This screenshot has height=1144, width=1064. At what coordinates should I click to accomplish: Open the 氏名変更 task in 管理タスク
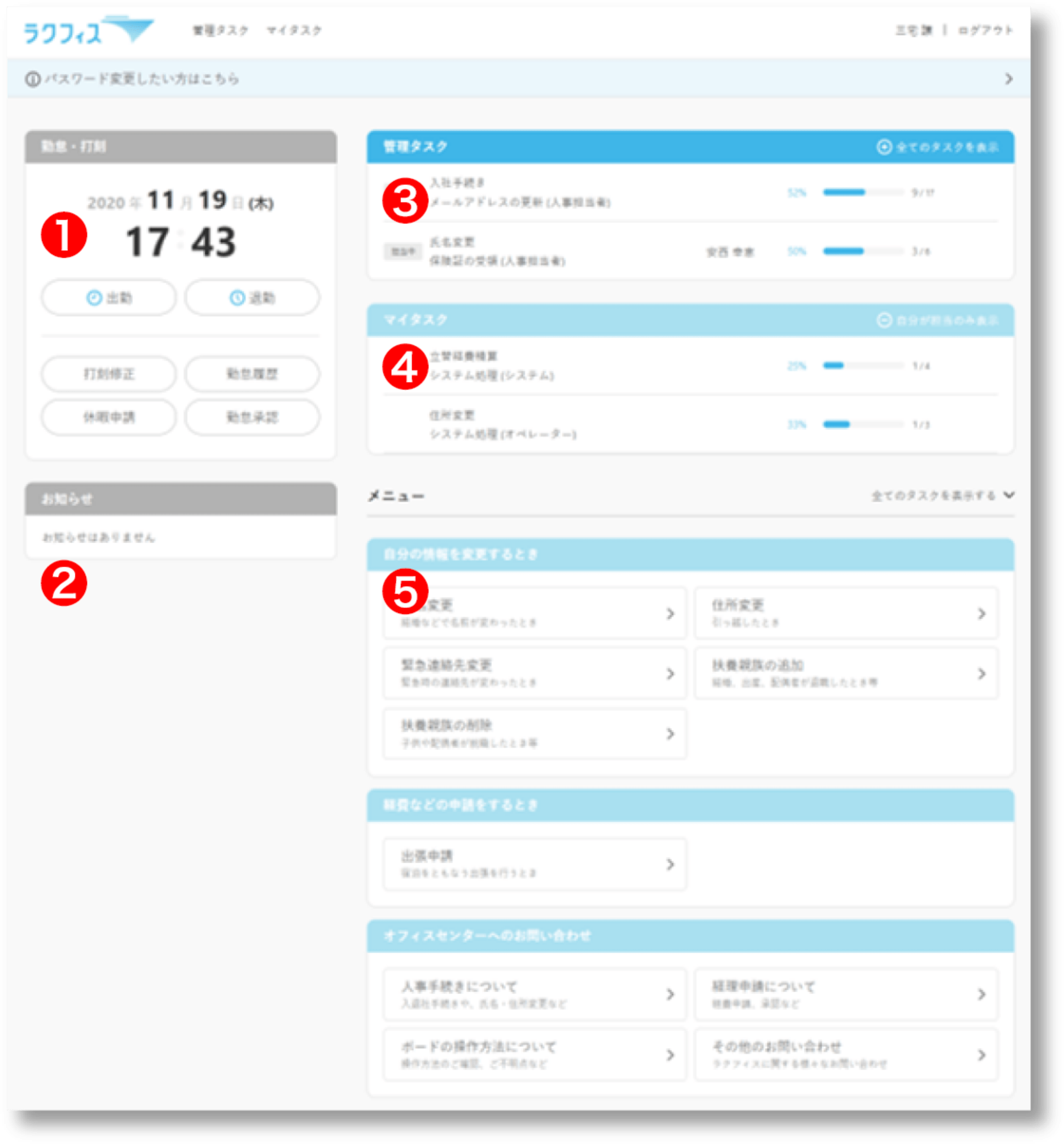click(x=690, y=251)
